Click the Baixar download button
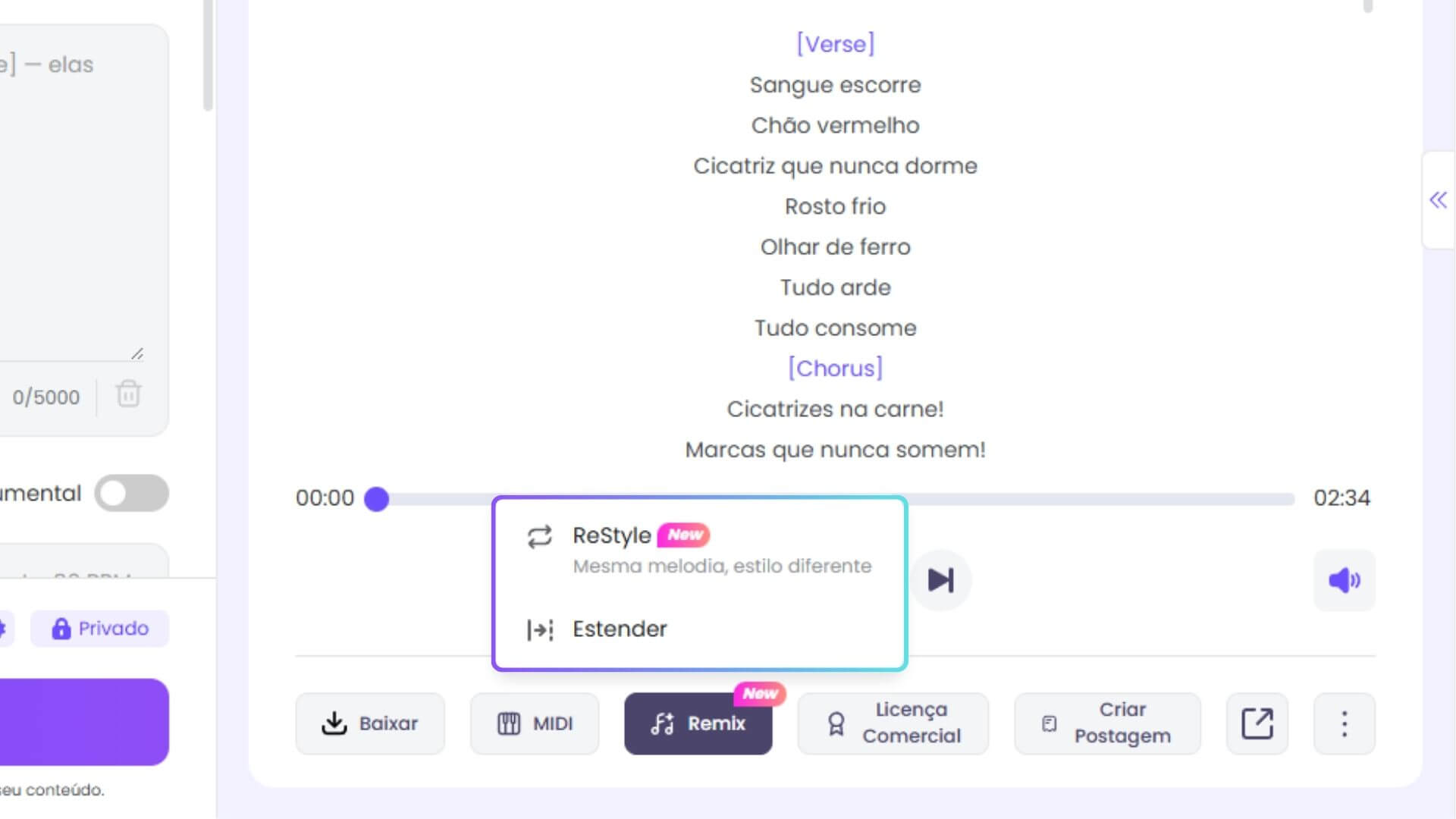 370,723
